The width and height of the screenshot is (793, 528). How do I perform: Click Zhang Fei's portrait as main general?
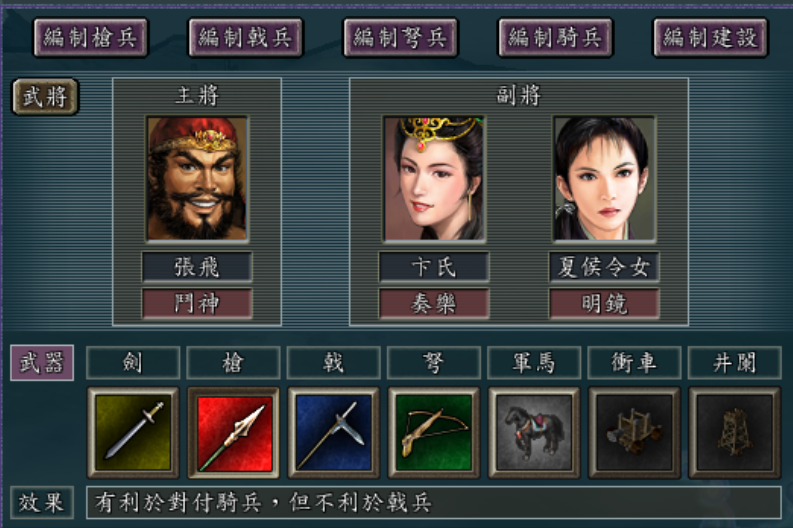click(x=197, y=179)
